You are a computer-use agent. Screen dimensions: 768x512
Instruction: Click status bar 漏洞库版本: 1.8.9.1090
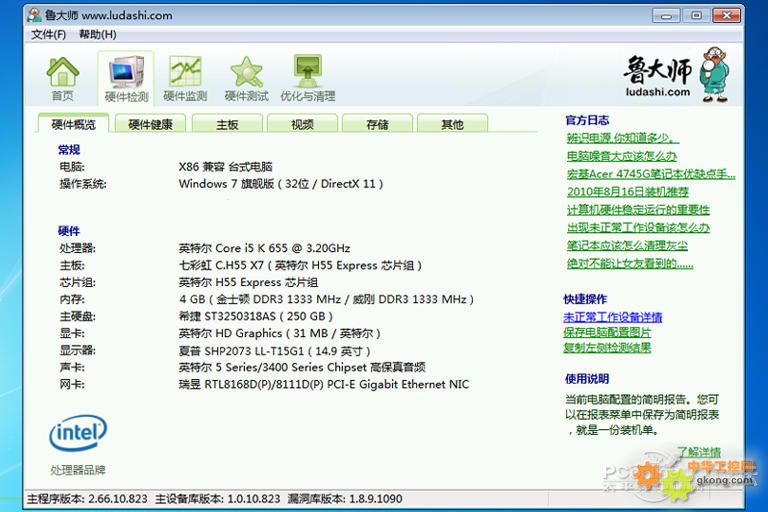pyautogui.click(x=345, y=499)
